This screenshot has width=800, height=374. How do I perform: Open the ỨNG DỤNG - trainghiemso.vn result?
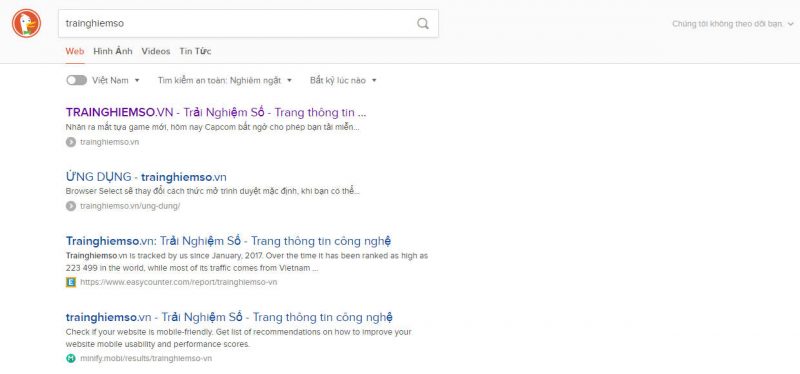pos(146,177)
